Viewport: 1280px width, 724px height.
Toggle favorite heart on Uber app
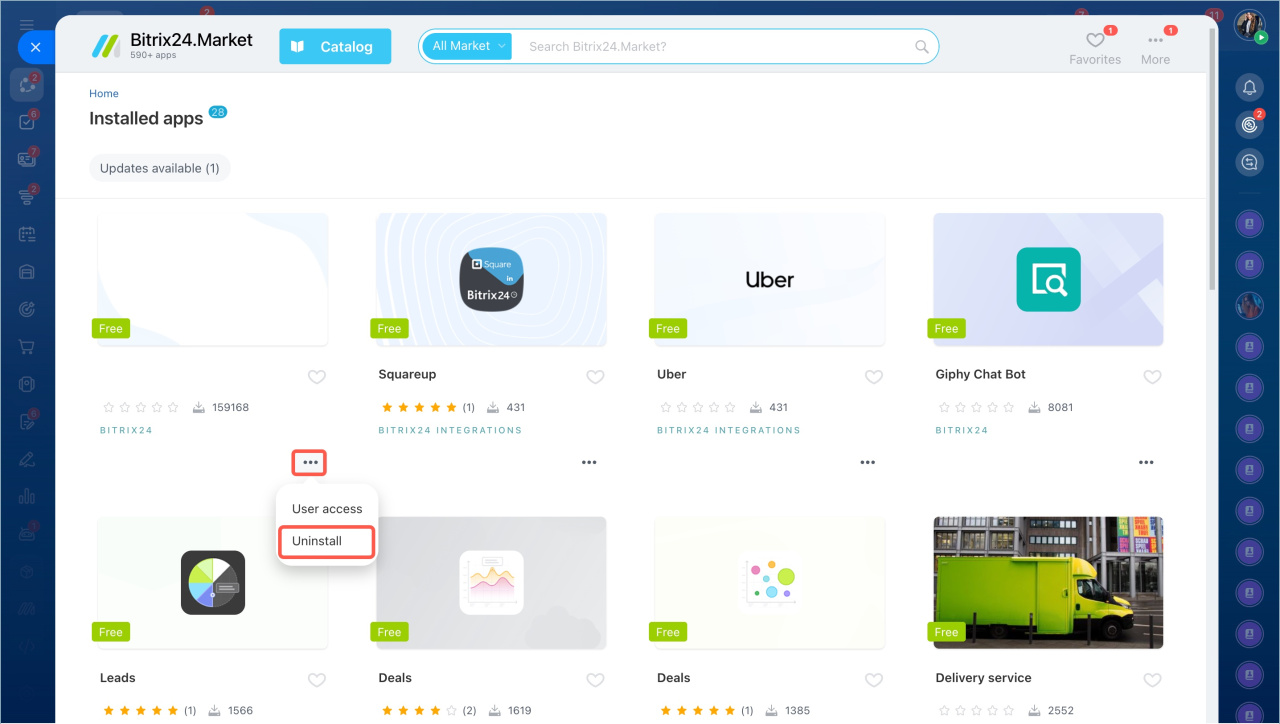(x=873, y=377)
